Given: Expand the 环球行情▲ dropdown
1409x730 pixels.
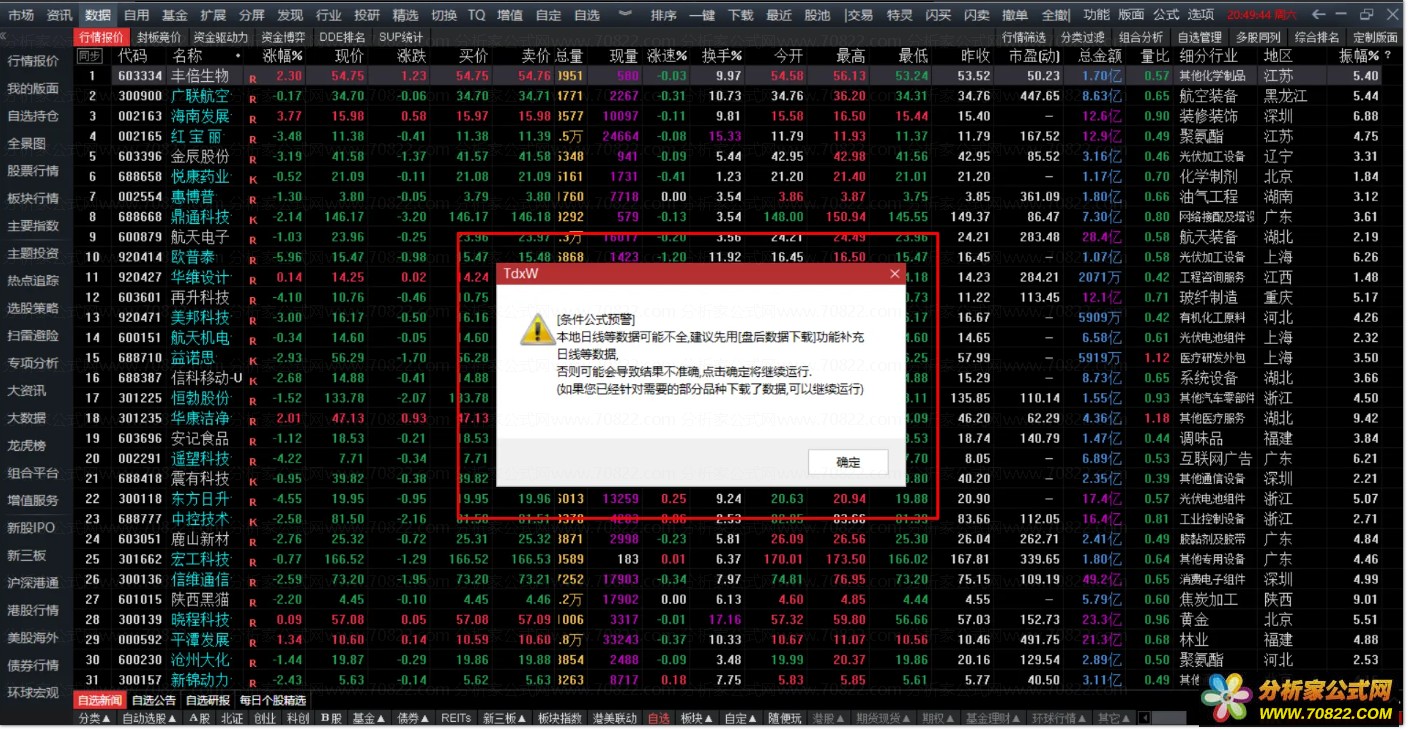Looking at the screenshot, I should pyautogui.click(x=1059, y=718).
